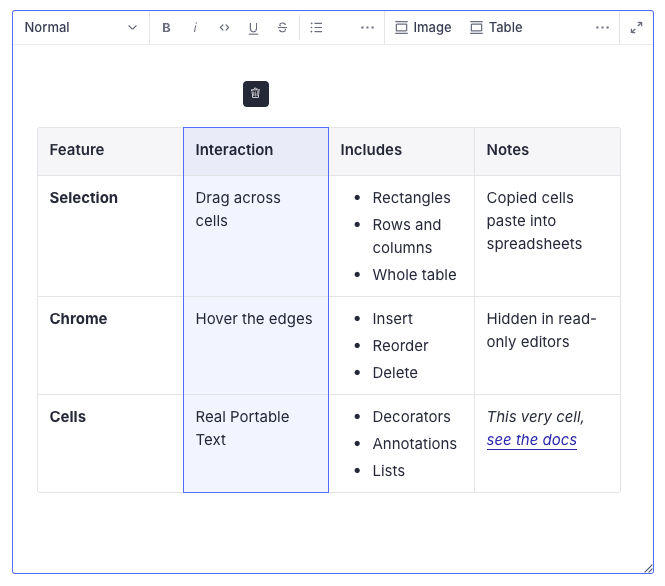Toggle bulleted list
The width and height of the screenshot is (665, 586).
(x=316, y=28)
